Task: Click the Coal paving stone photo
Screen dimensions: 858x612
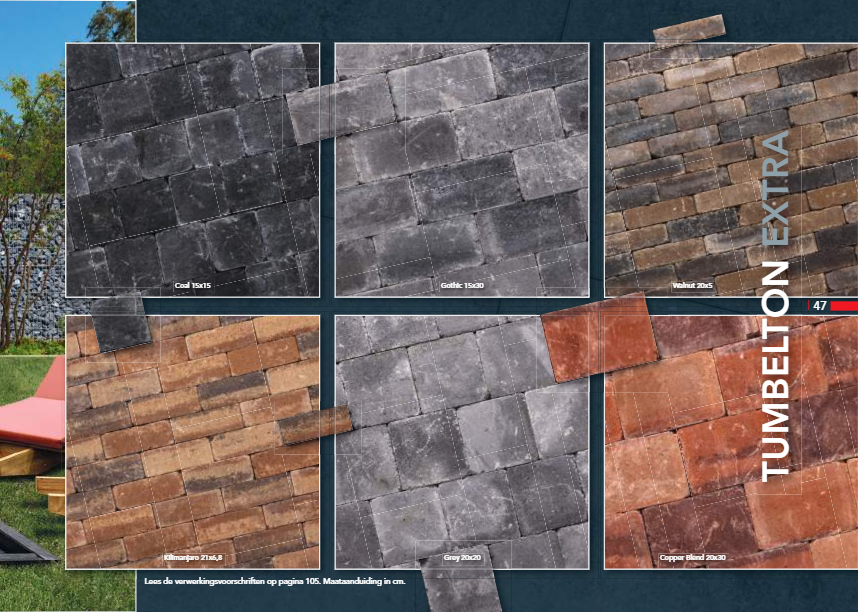Action: click(193, 170)
